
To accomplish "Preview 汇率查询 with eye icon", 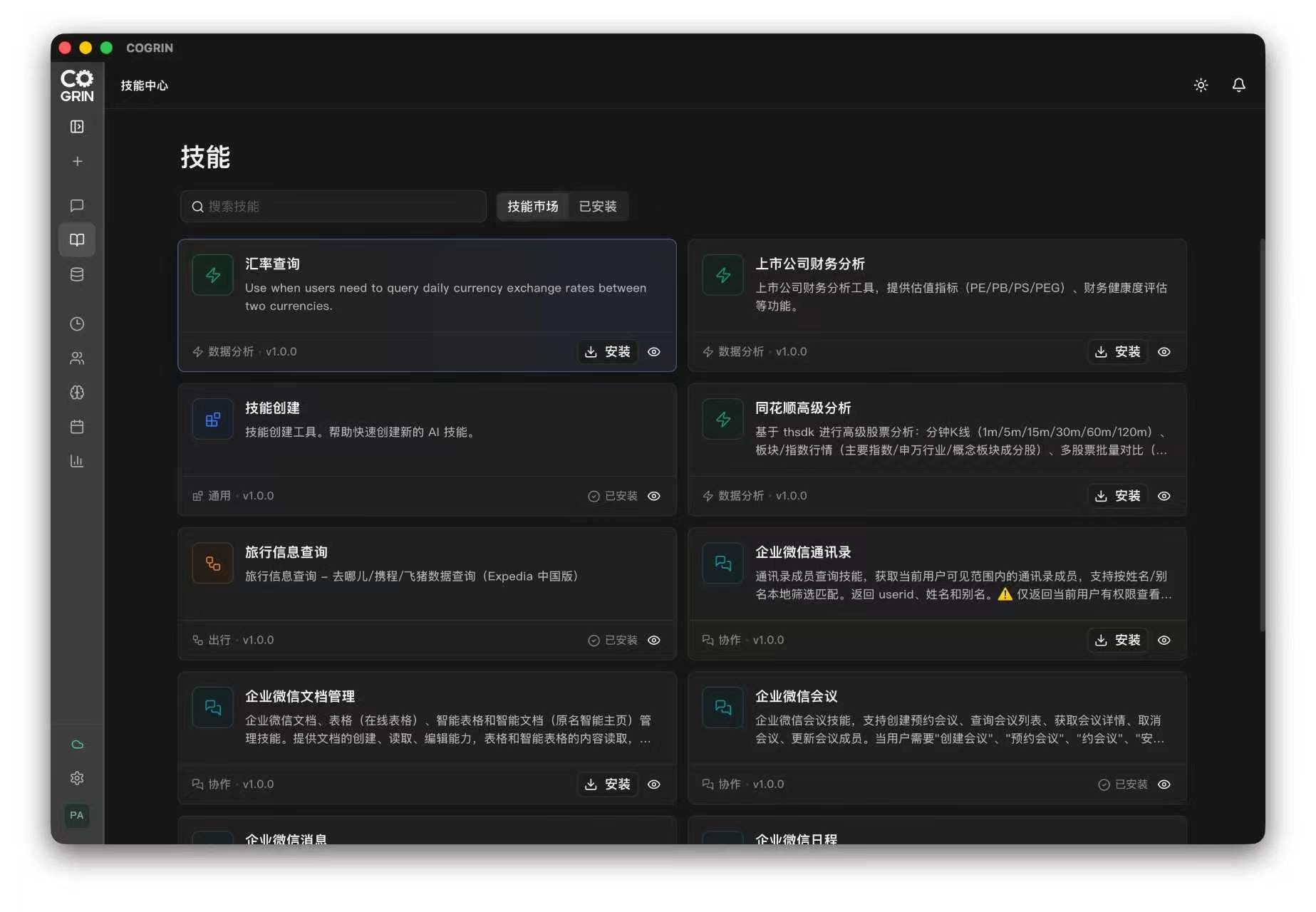I will coord(654,351).
